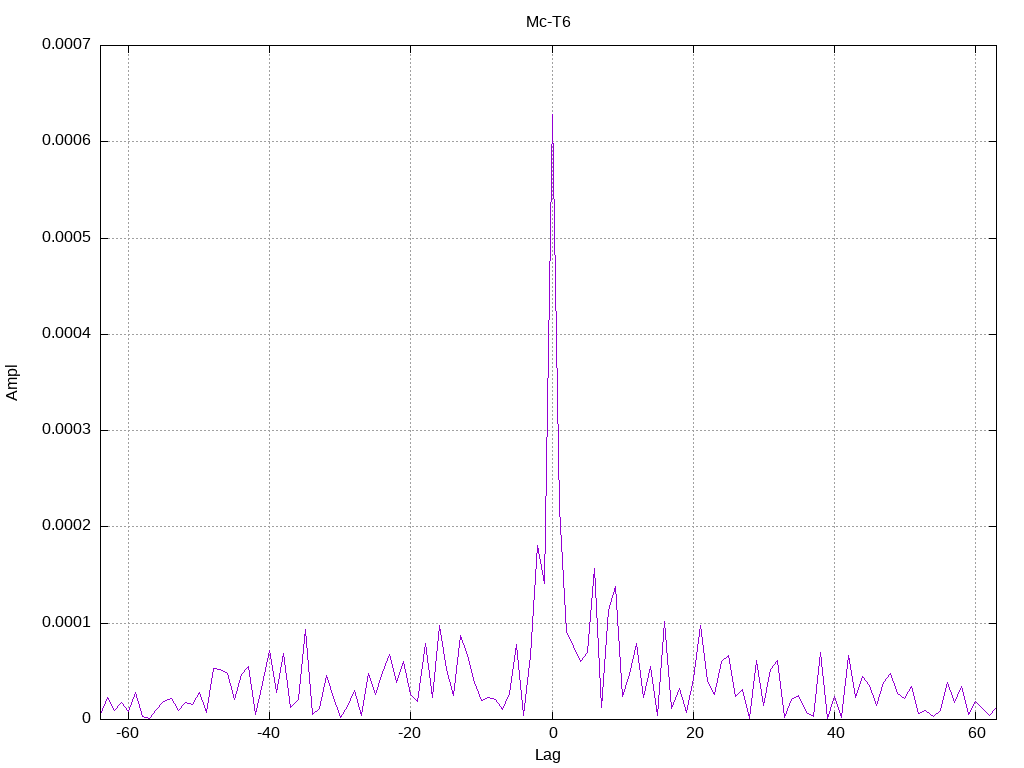
Task: Select the 0.0004 y-axis tick label
Action: [x=67, y=333]
